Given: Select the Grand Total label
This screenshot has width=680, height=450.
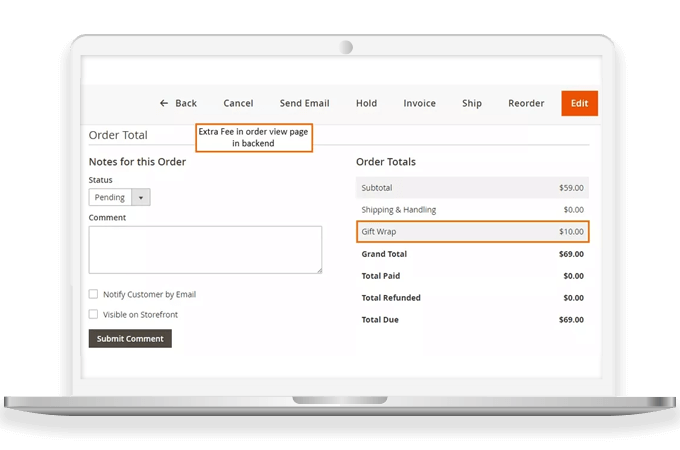Looking at the screenshot, I should [x=384, y=254].
